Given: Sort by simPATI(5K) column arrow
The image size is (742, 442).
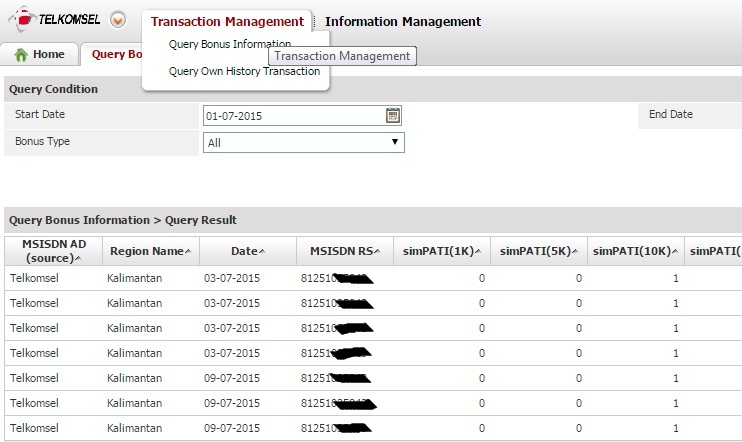Looking at the screenshot, I should [575, 251].
